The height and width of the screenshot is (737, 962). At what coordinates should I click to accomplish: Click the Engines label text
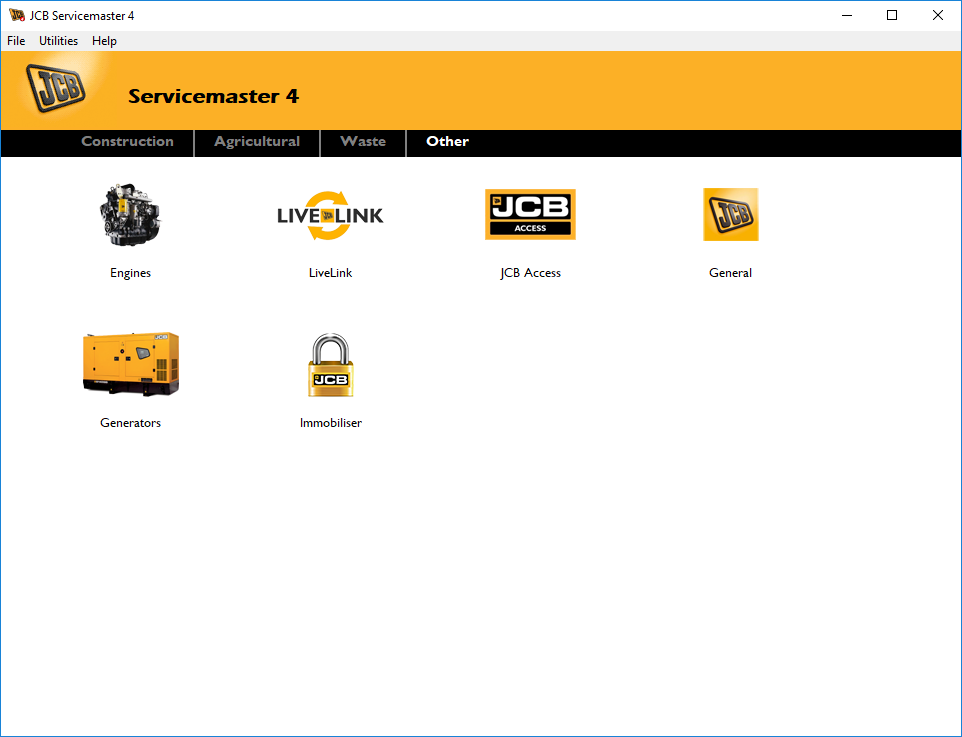pos(130,273)
